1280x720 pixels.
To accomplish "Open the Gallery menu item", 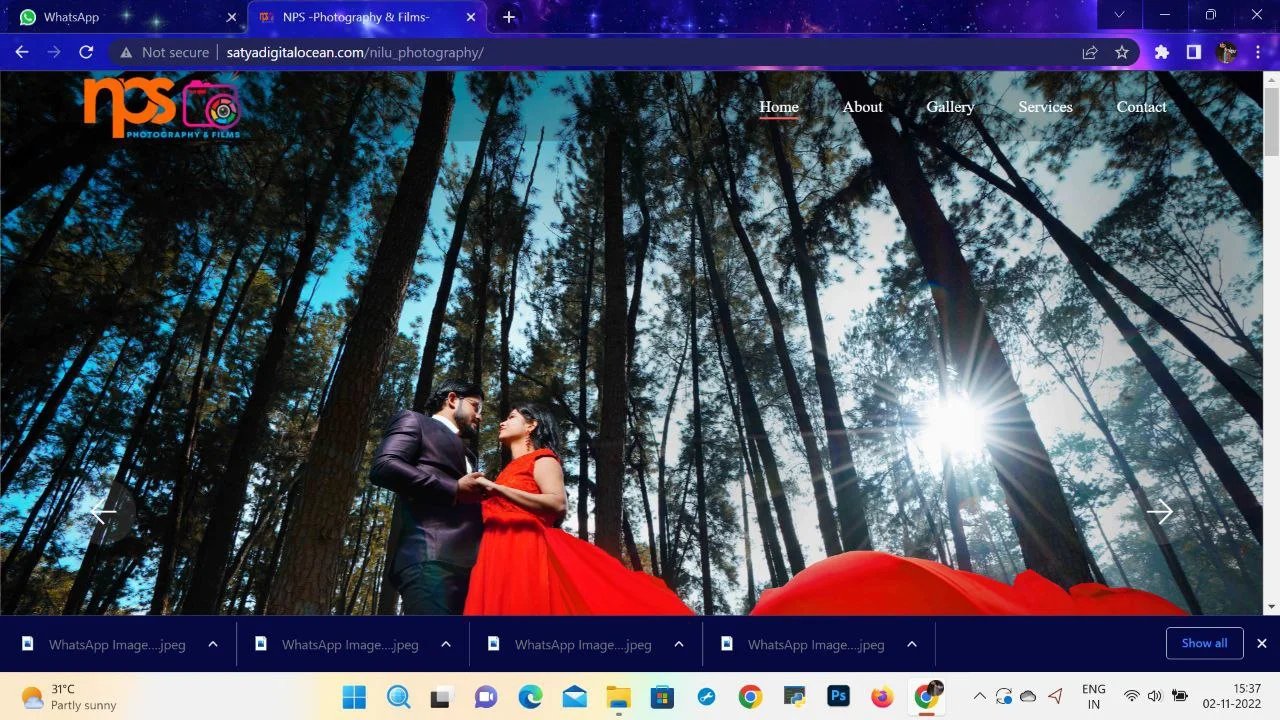I will pos(949,107).
